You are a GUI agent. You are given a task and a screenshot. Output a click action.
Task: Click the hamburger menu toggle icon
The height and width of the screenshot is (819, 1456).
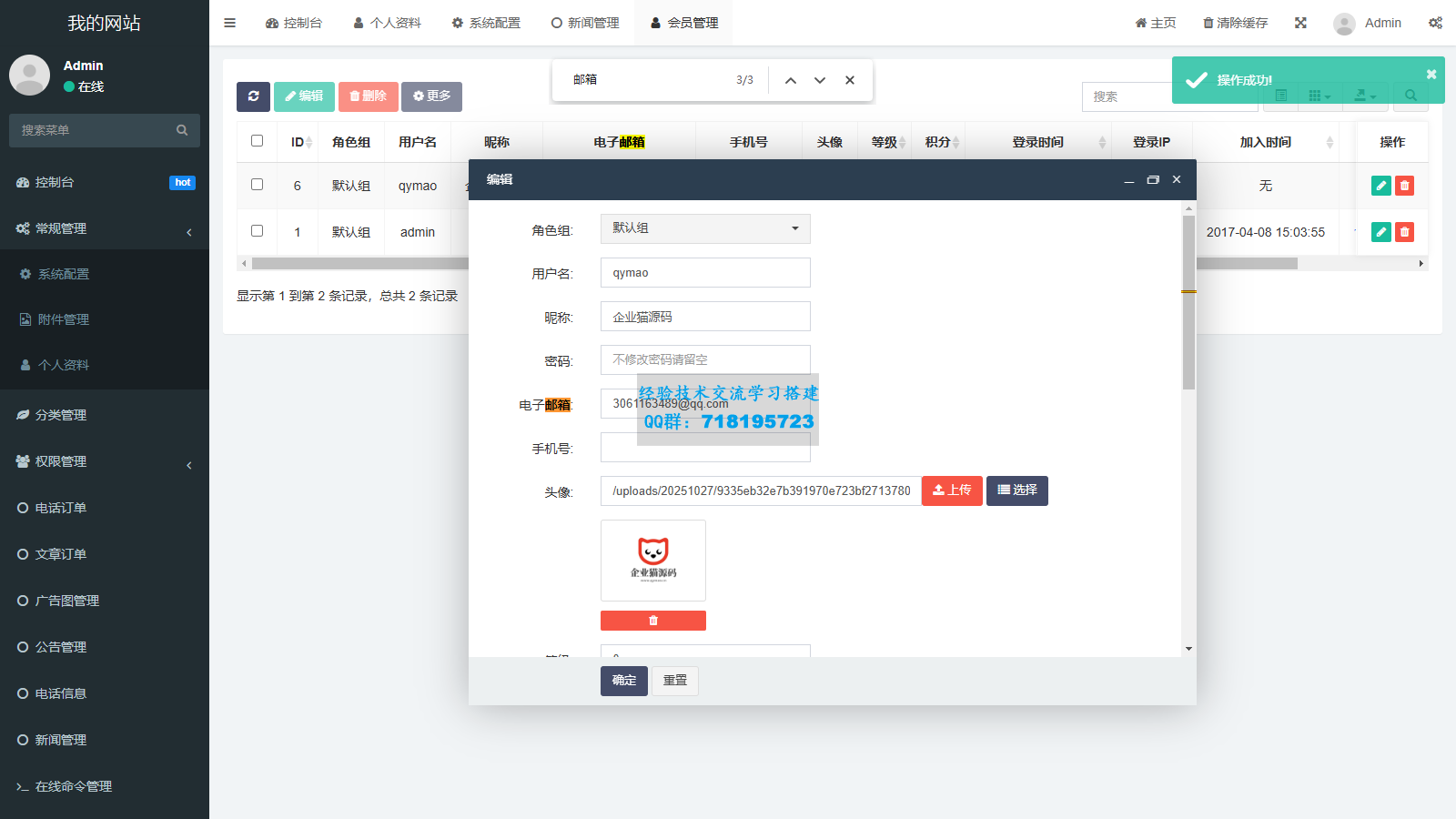click(229, 23)
